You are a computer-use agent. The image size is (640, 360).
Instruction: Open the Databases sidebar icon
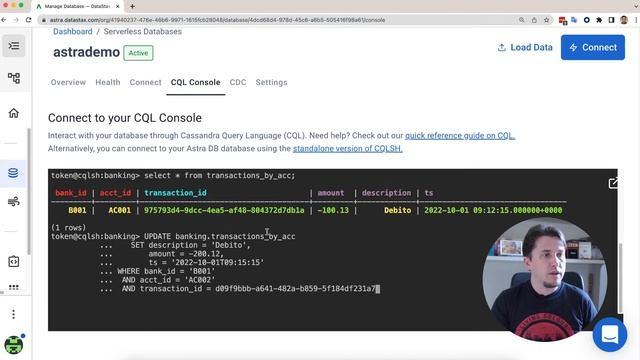[x=13, y=173]
